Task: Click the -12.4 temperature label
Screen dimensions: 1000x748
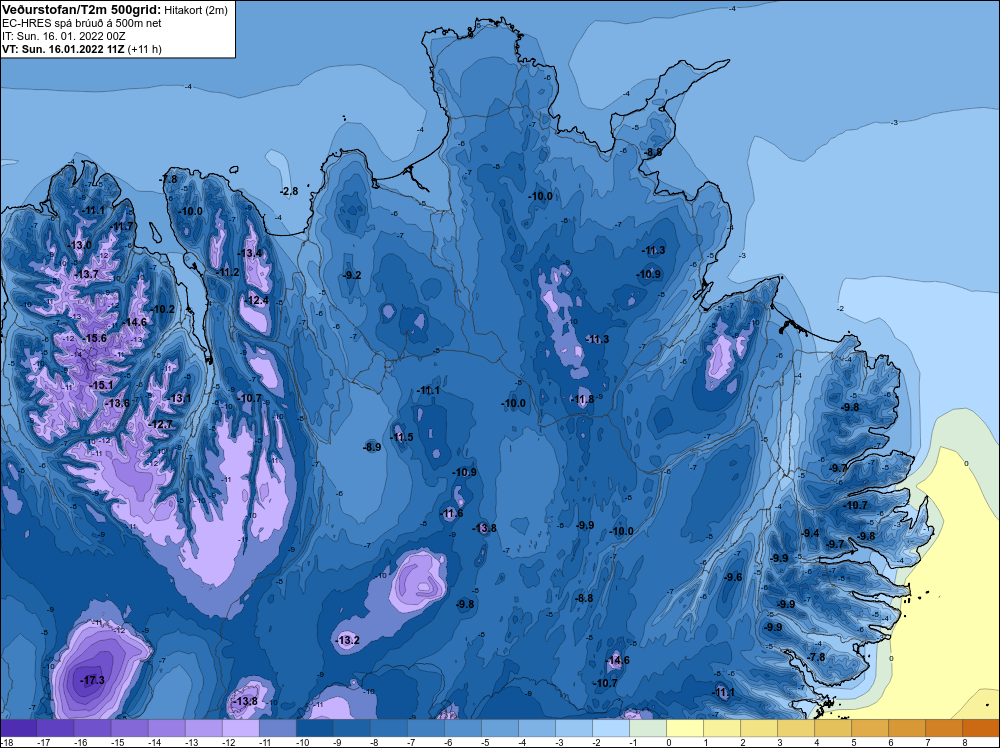Action: click(257, 300)
